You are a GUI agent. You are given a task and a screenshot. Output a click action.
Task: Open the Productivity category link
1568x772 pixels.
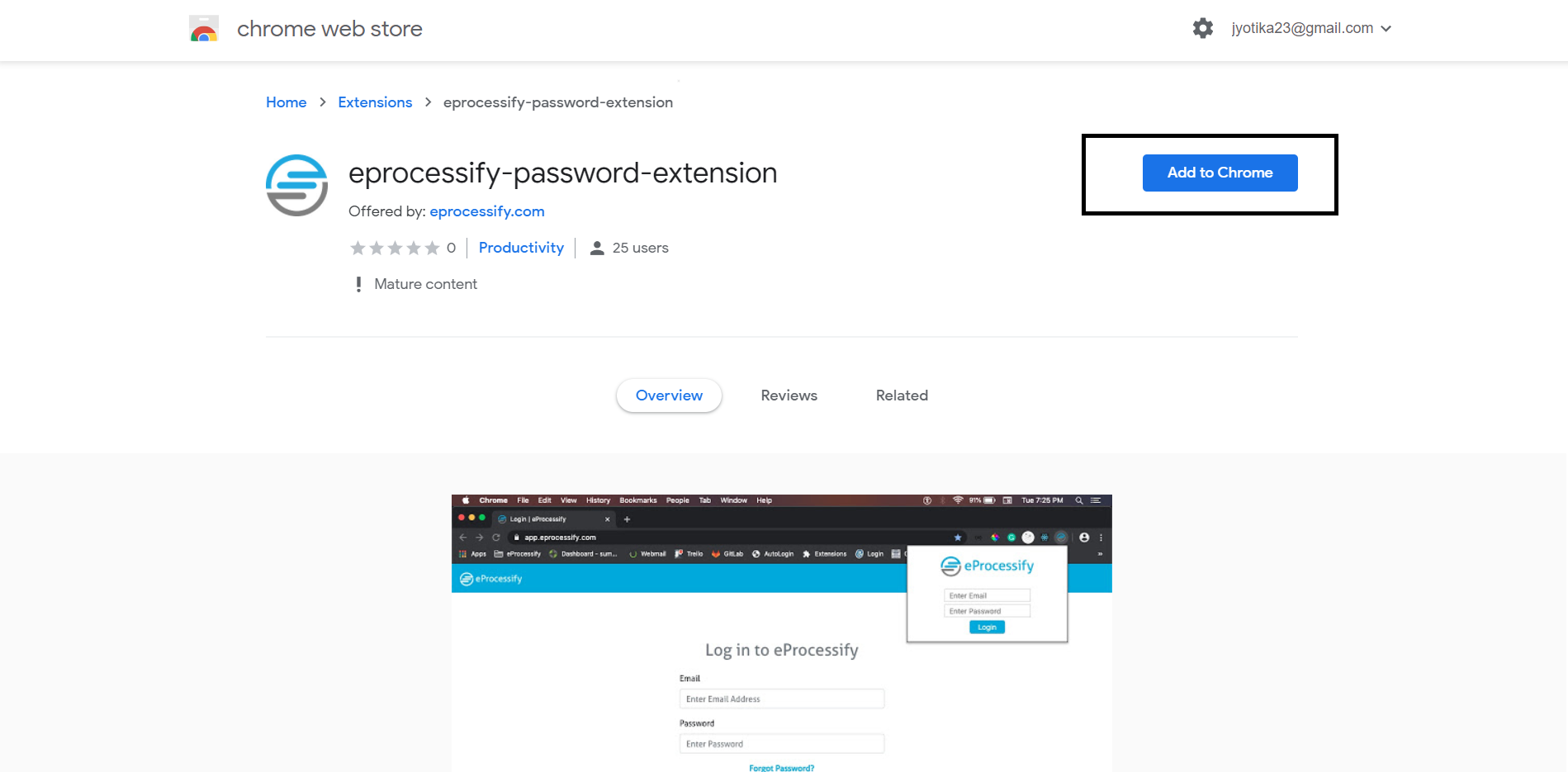point(521,248)
